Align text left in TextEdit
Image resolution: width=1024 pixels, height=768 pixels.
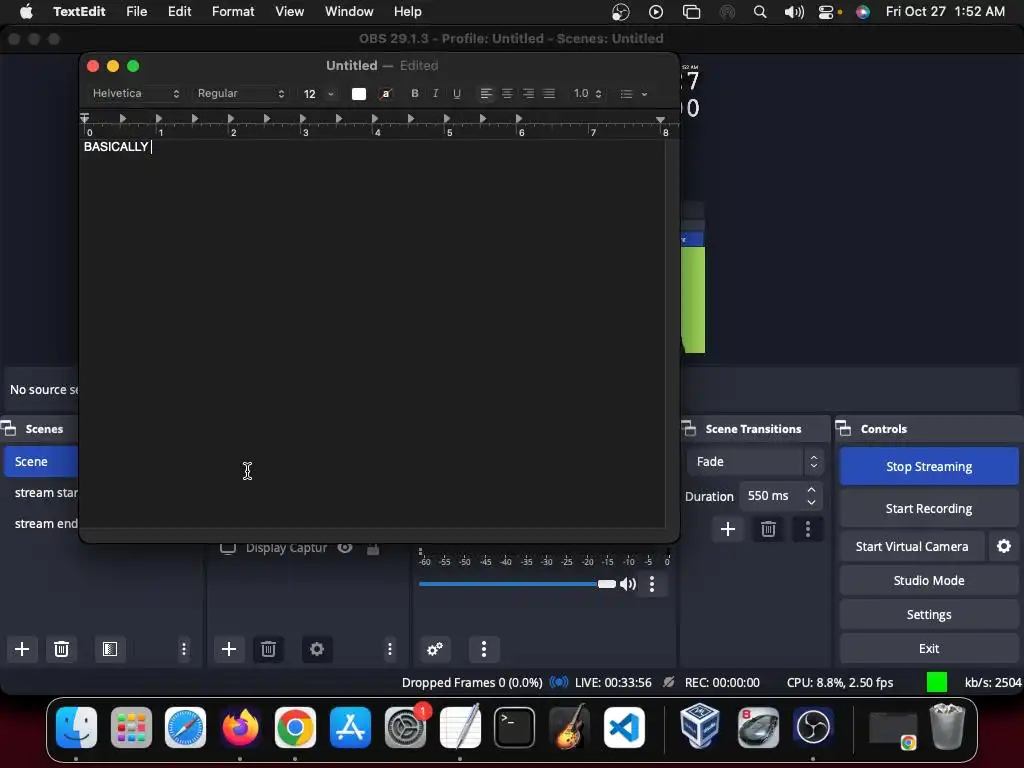click(x=485, y=93)
